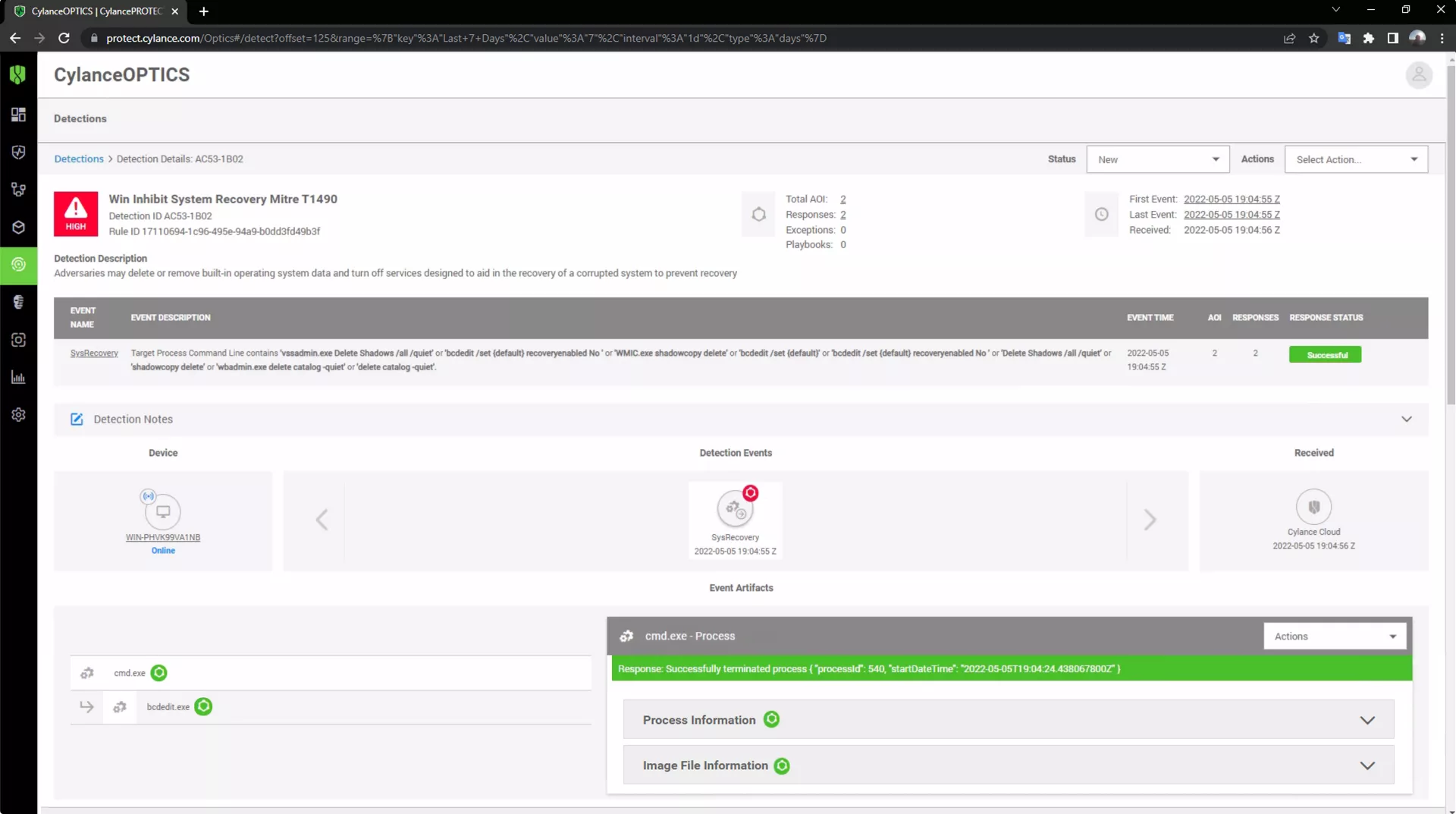The height and width of the screenshot is (814, 1456).
Task: Click the Detection Notes edit icon
Action: [x=77, y=420]
